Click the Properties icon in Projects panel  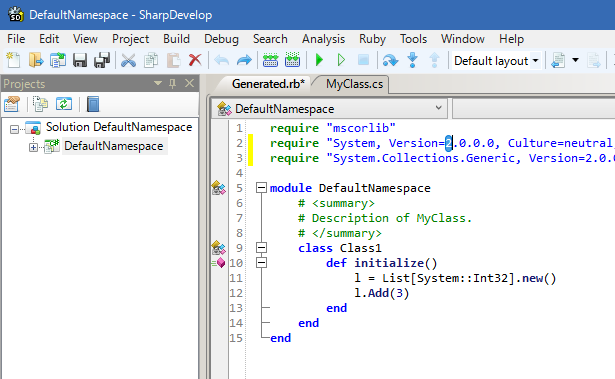coord(12,104)
